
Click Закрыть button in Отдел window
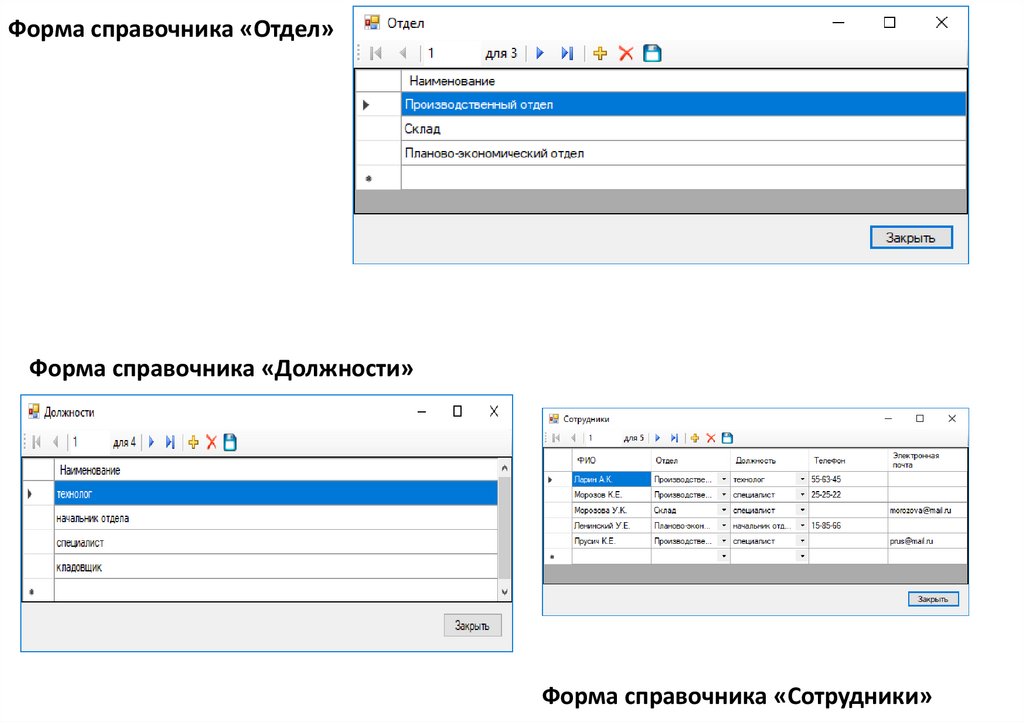coord(911,238)
